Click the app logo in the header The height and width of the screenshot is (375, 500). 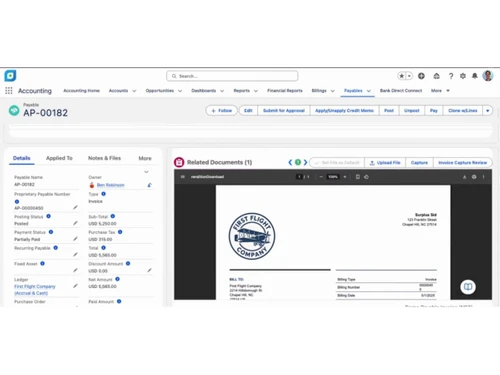[x=10, y=76]
